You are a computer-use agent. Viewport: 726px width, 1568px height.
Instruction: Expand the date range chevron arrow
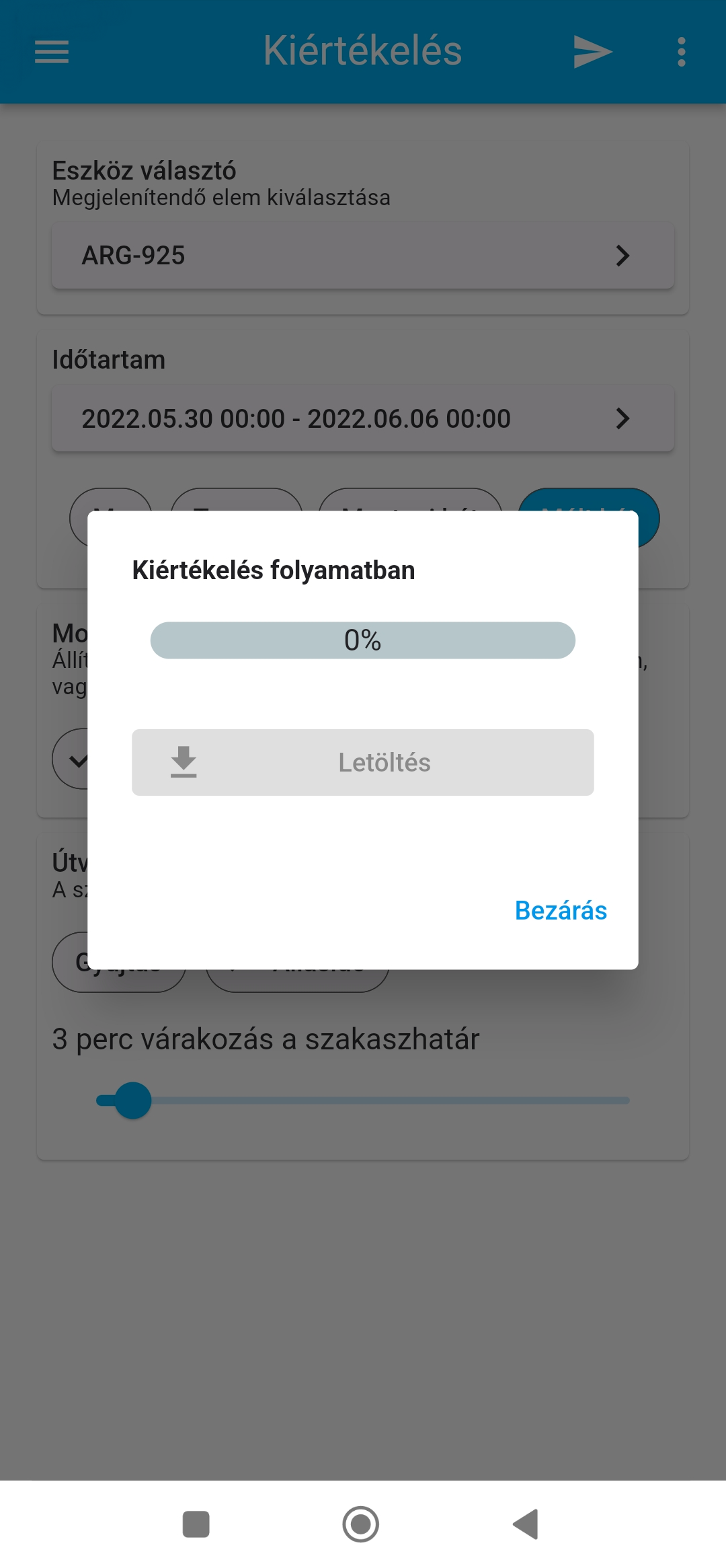[622, 418]
